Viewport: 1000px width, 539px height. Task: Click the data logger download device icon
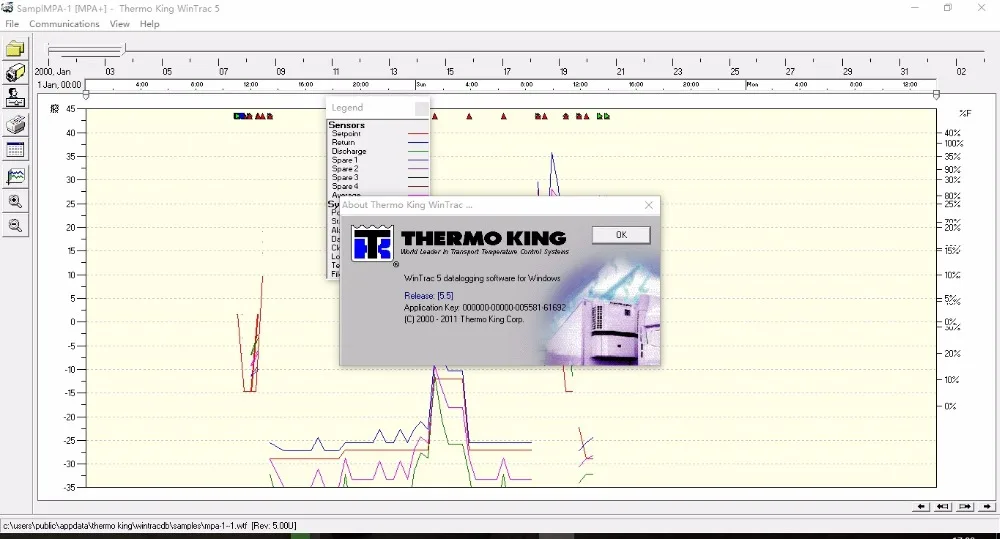pyautogui.click(x=15, y=73)
